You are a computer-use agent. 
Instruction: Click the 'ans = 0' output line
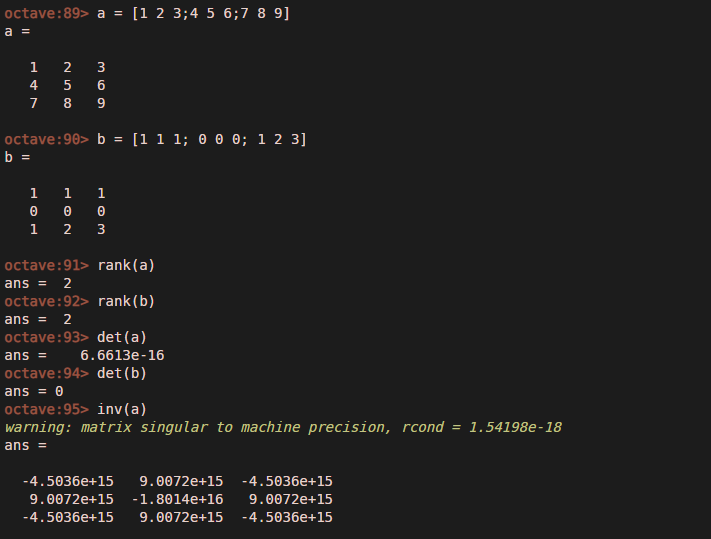34,391
